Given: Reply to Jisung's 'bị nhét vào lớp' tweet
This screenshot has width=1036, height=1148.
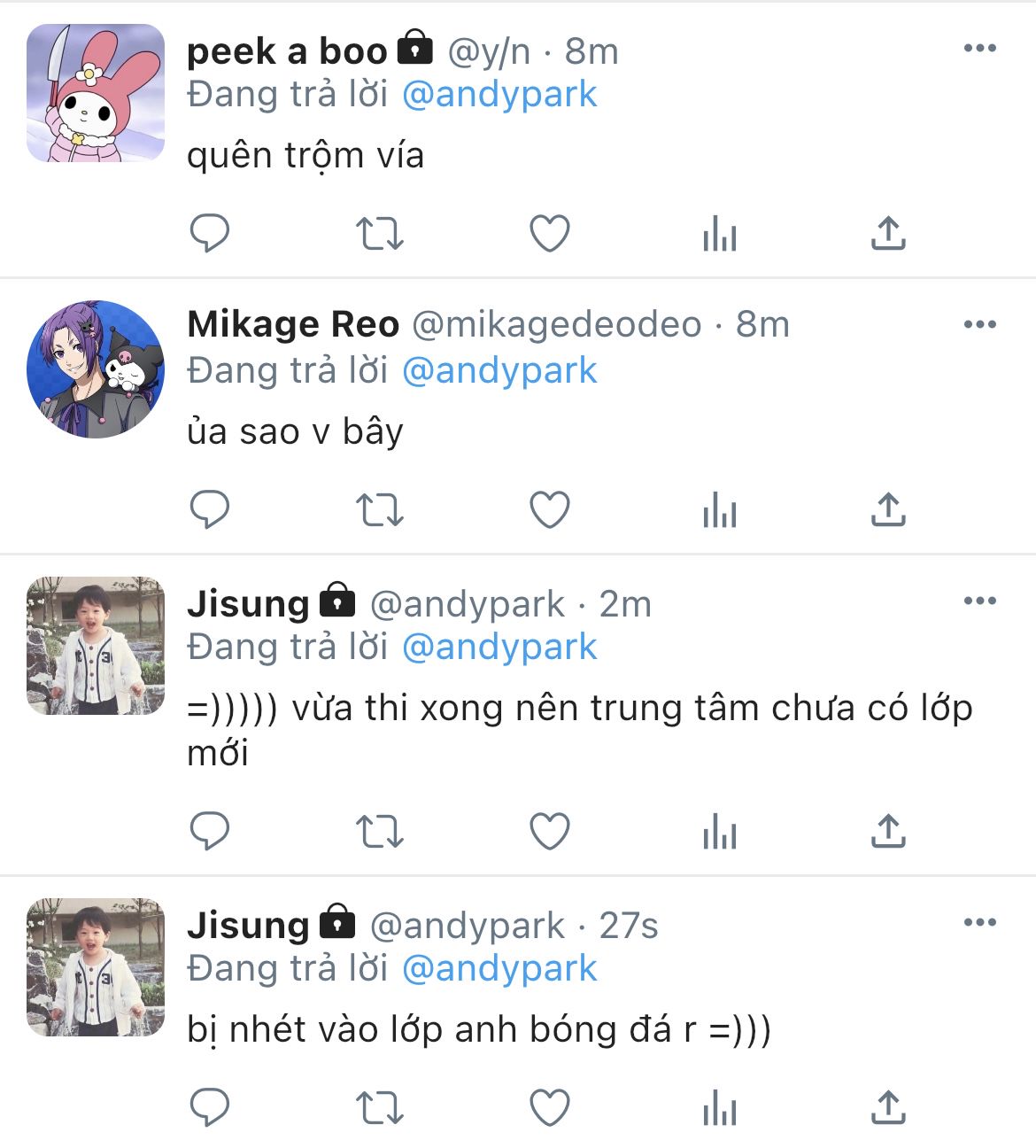Looking at the screenshot, I should coord(210,1108).
